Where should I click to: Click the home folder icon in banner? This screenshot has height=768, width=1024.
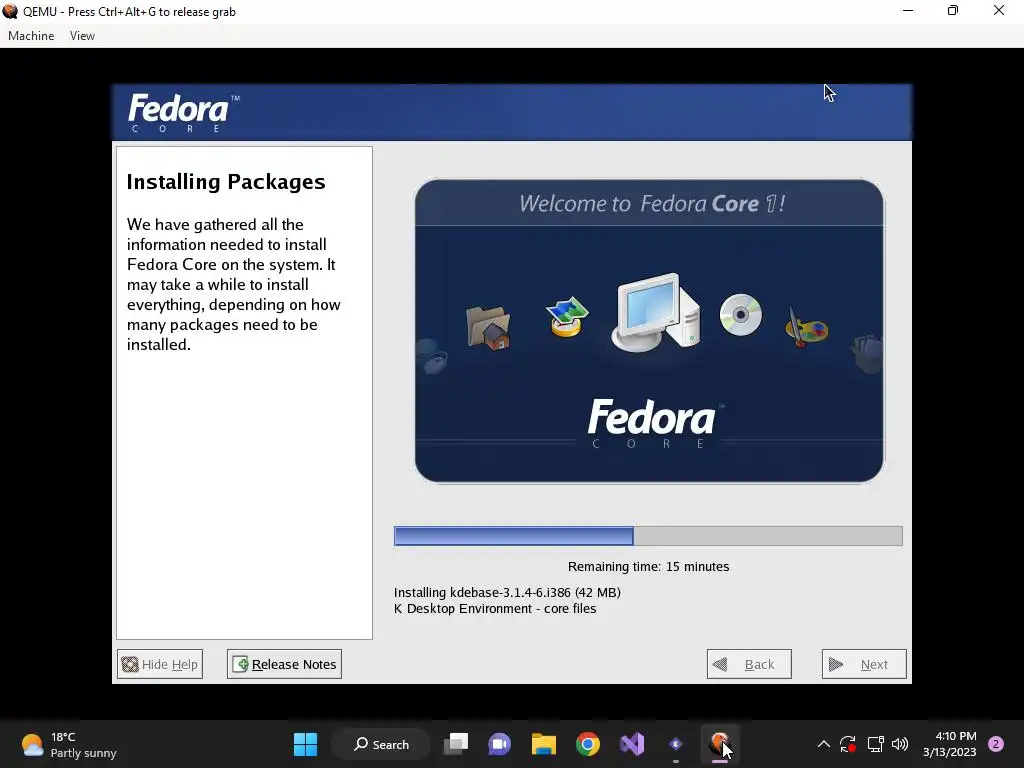click(x=488, y=328)
